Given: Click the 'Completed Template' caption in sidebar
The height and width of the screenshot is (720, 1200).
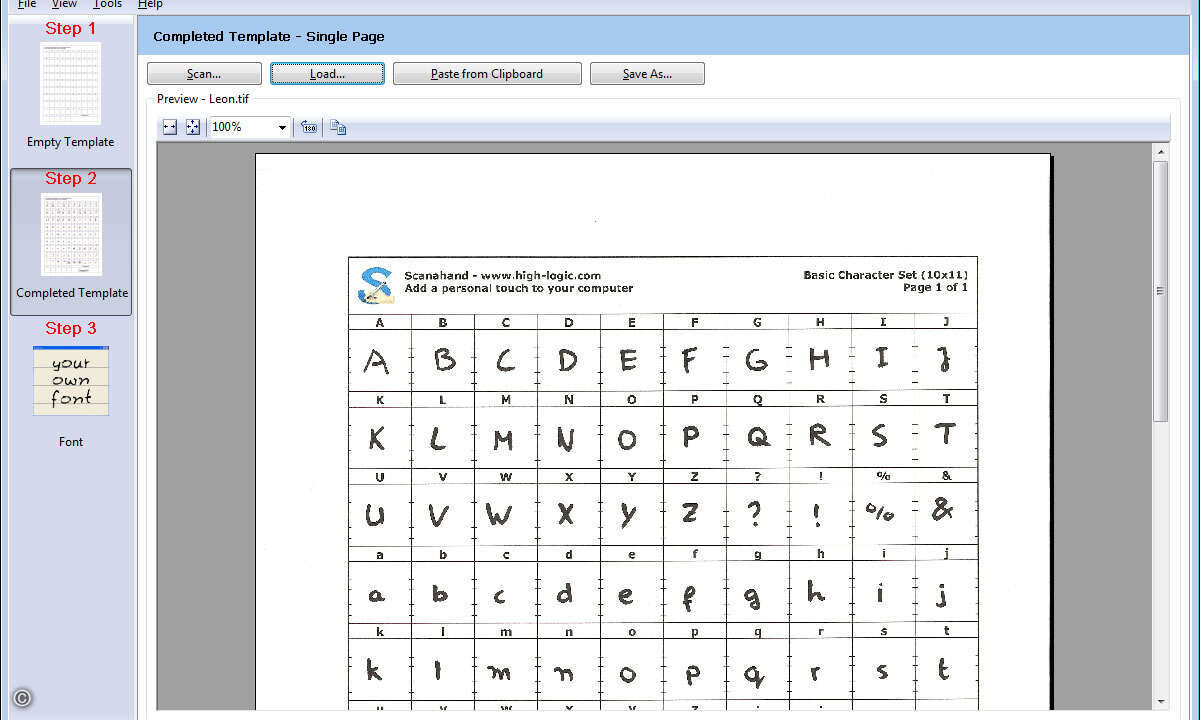Looking at the screenshot, I should pyautogui.click(x=72, y=293).
